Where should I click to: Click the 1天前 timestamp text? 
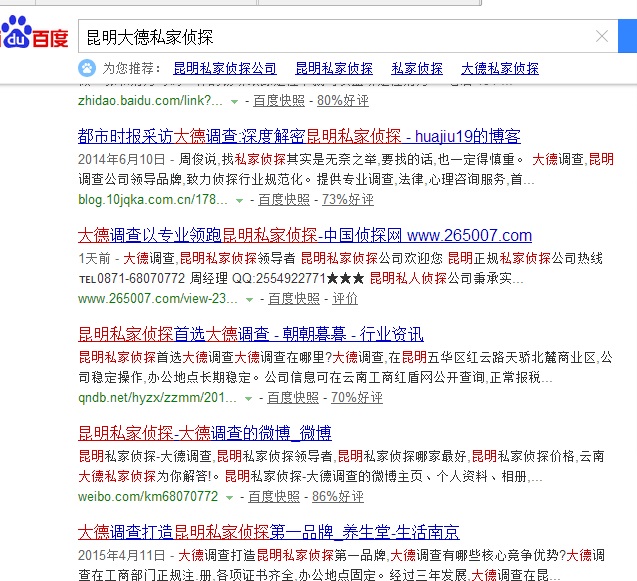pyautogui.click(x=94, y=258)
